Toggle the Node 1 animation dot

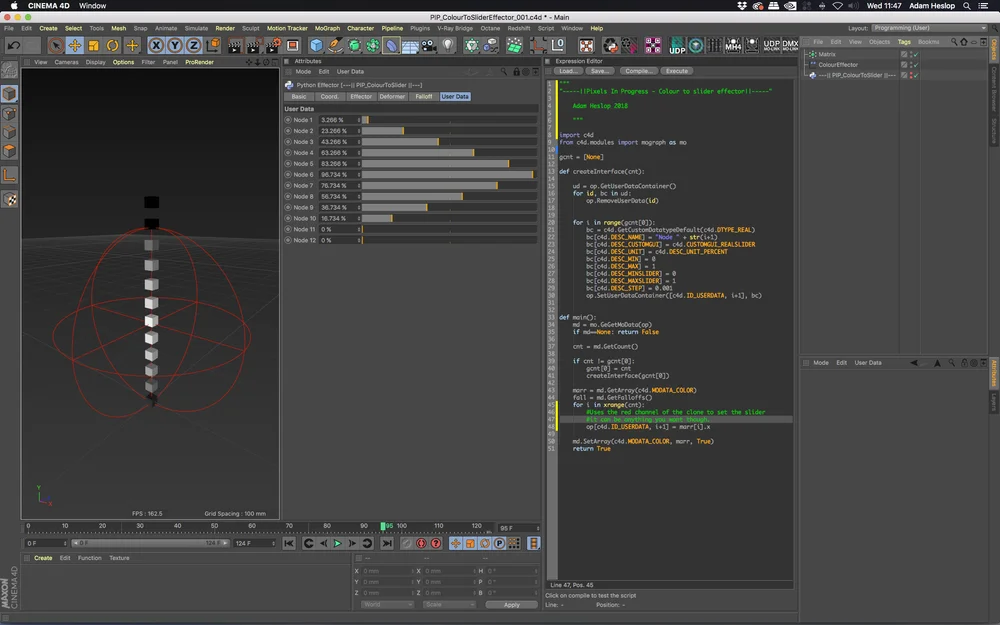[x=288, y=120]
